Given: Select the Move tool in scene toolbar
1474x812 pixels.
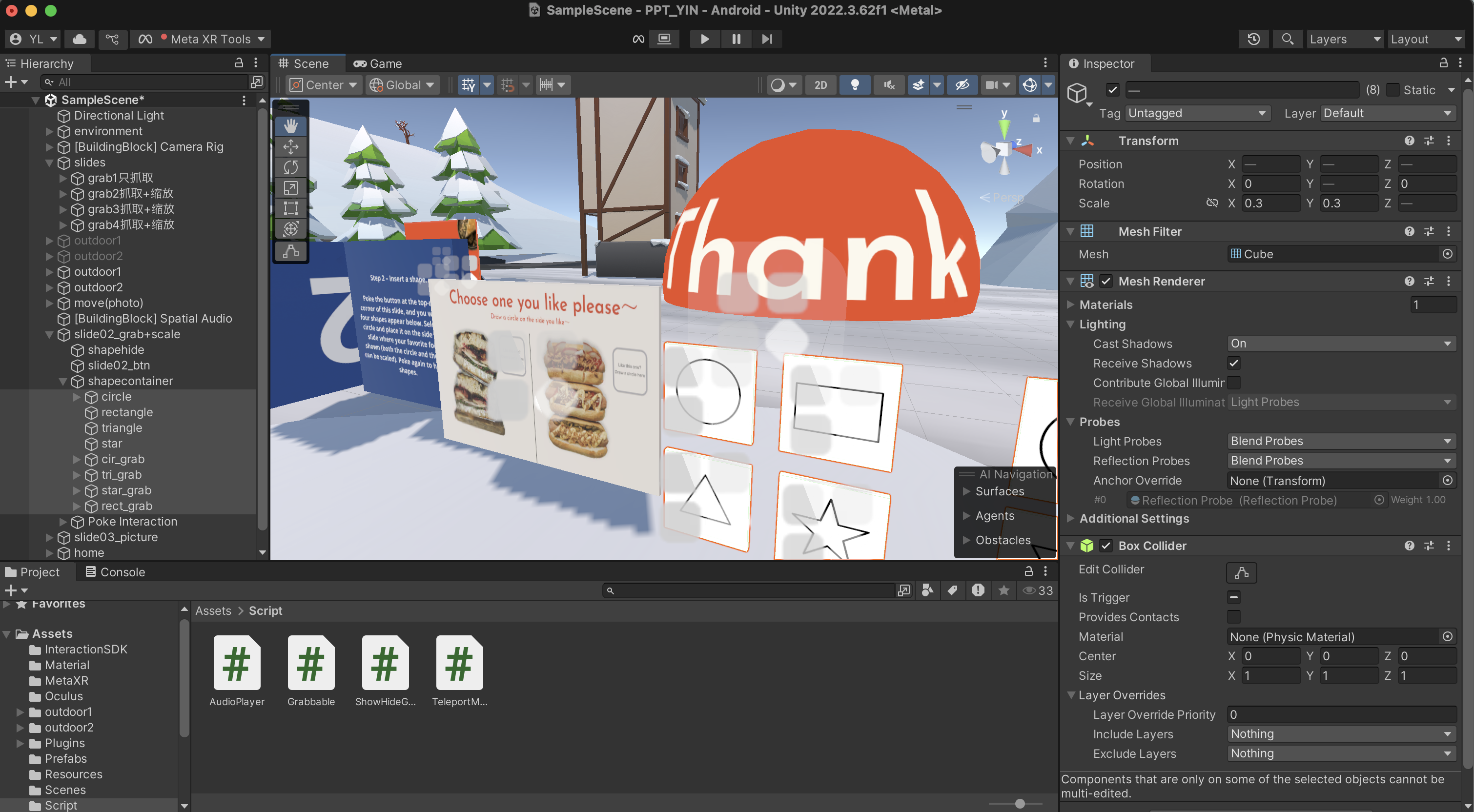Looking at the screenshot, I should point(291,146).
